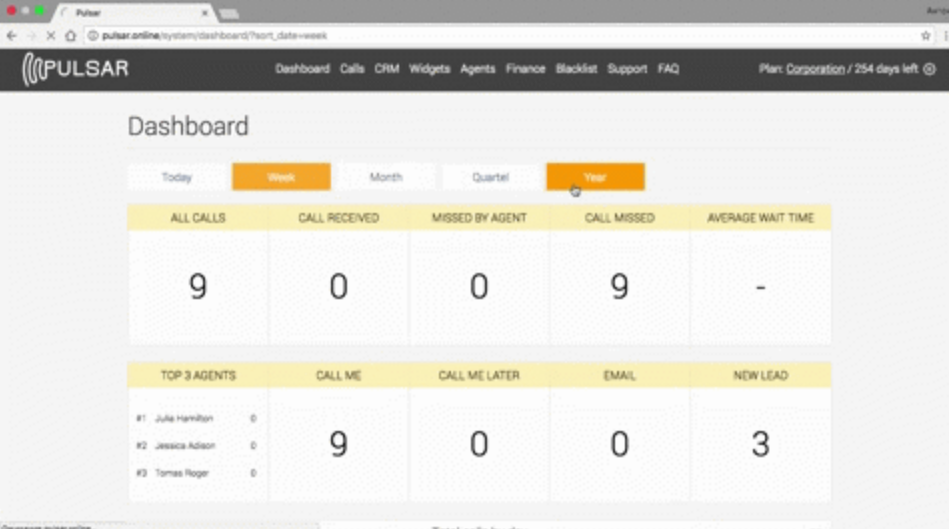Screen dimensions: 949x529
Task: Go to the Widgets page
Action: point(429,69)
